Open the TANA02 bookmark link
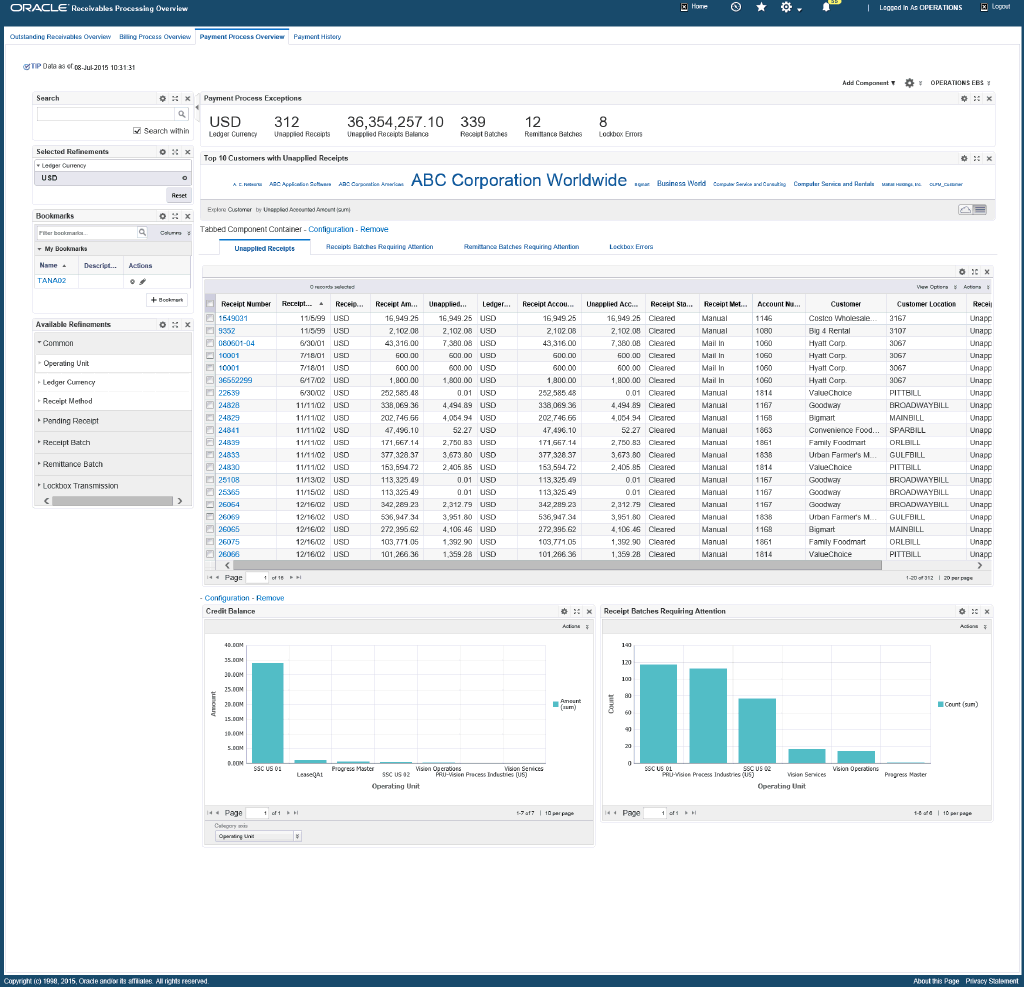 coord(52,281)
